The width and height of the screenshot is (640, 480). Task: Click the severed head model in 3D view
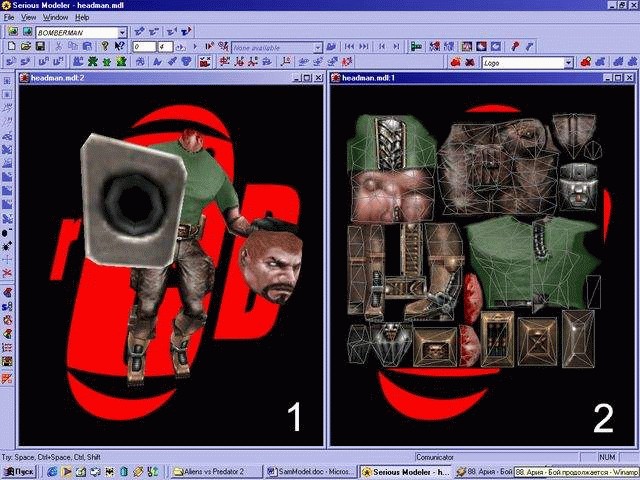click(x=271, y=261)
